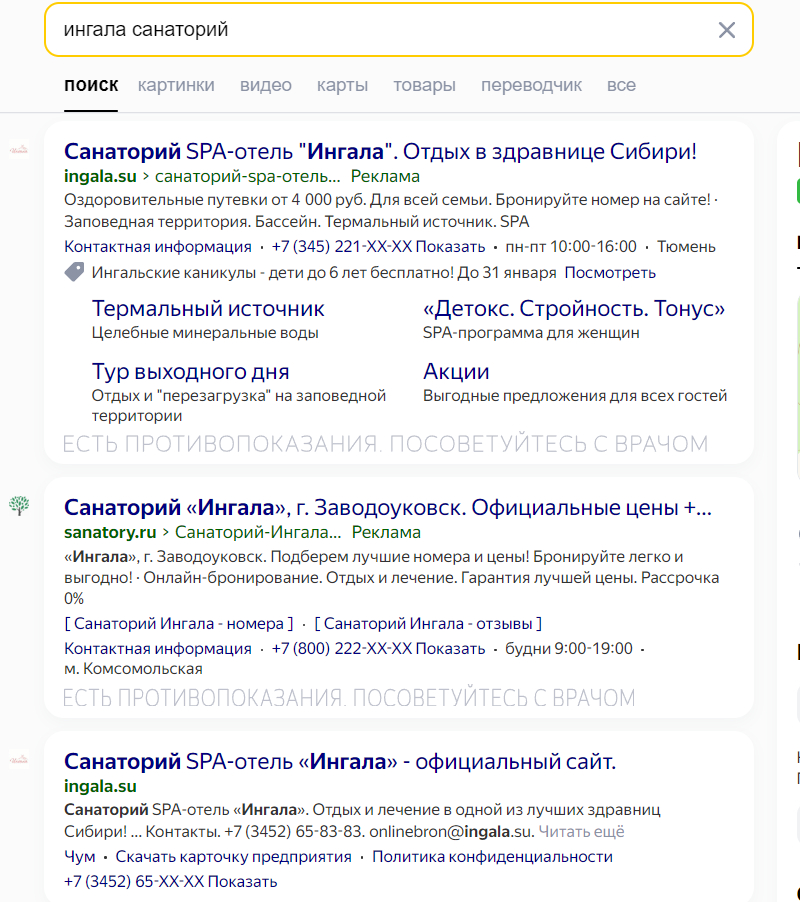
Task: Click 'Реклама' label in the sanatory.ru ad
Action: click(386, 532)
